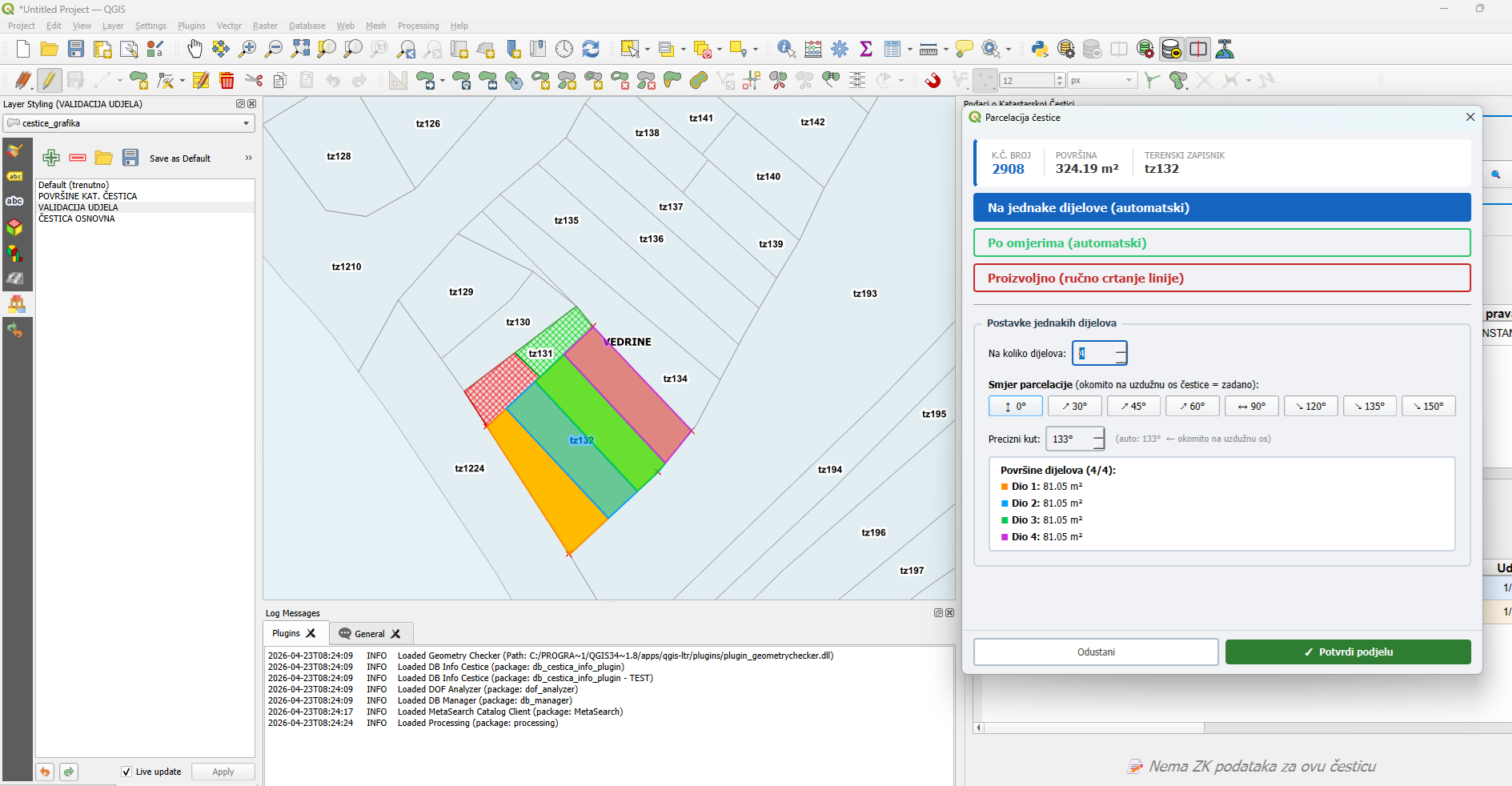
Task: Toggle Live update checkbox
Action: (126, 772)
